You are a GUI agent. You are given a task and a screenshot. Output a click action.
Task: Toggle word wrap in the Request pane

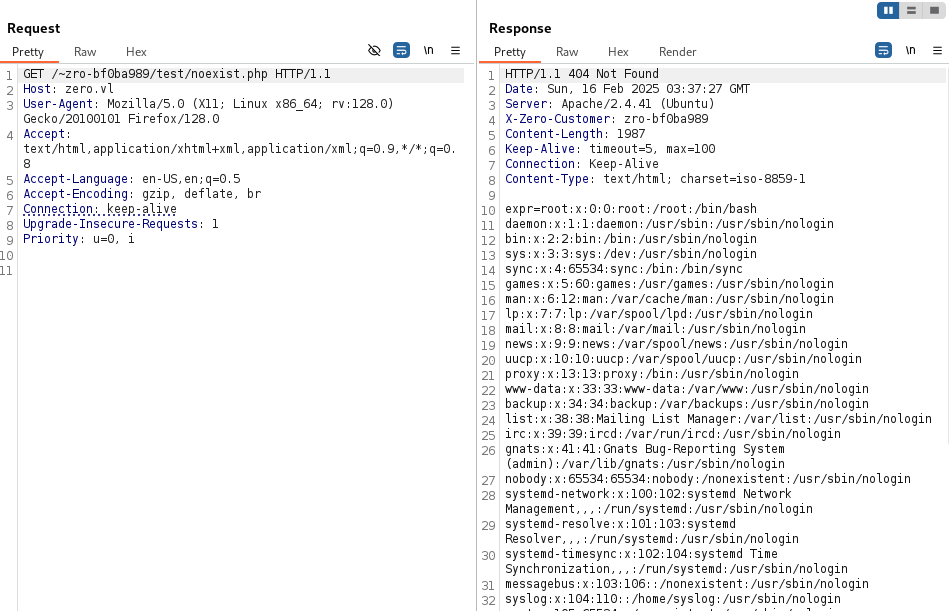(x=401, y=50)
